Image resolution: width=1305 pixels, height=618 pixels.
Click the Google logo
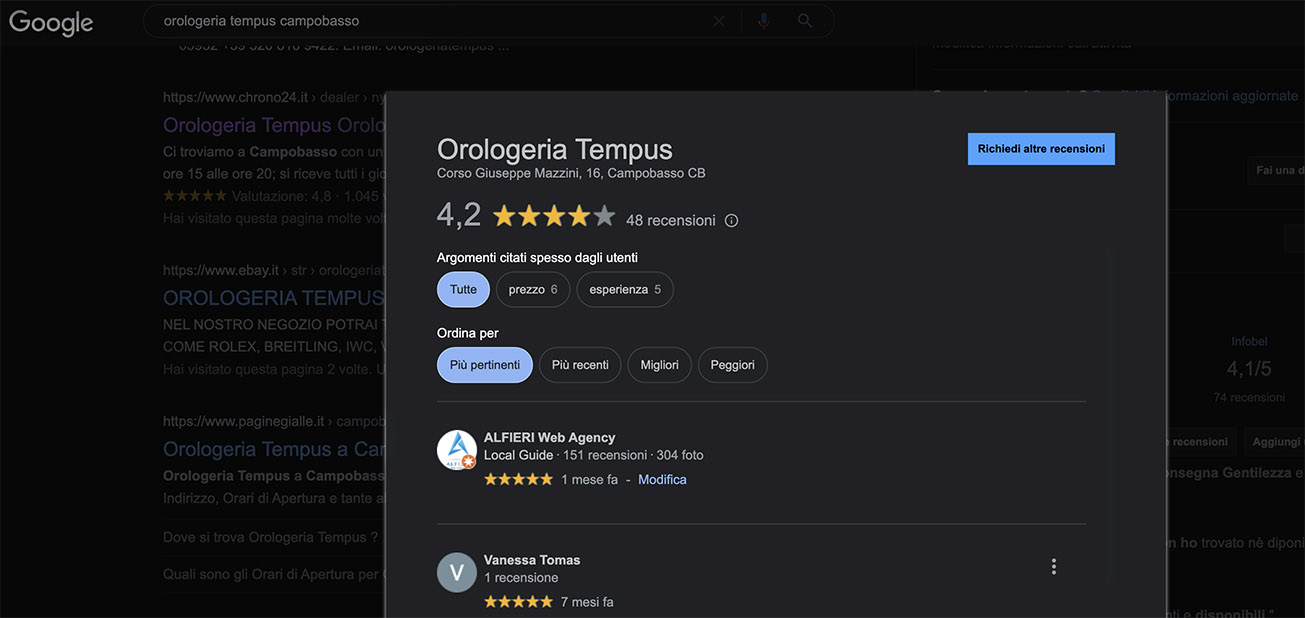(51, 22)
